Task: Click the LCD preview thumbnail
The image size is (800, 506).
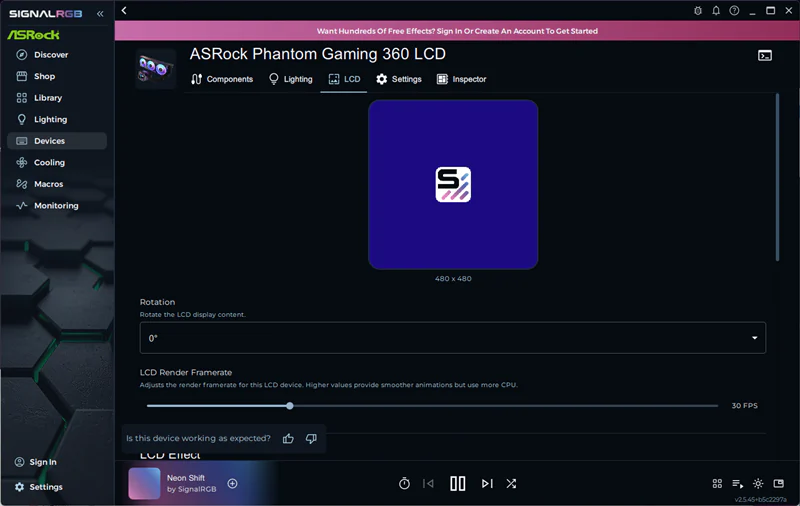Action: (x=453, y=184)
